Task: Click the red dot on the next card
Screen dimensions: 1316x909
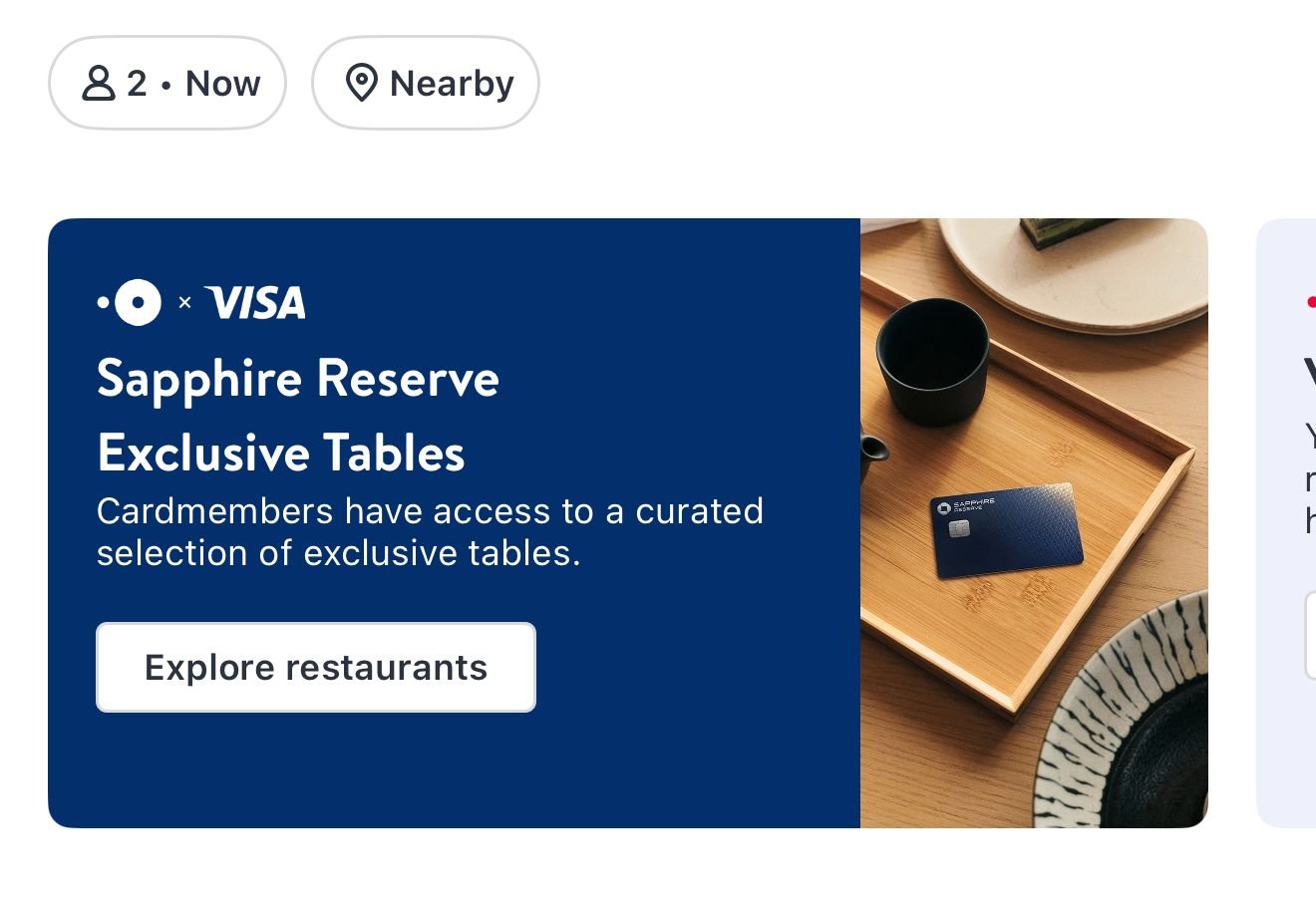Action: point(1310,302)
